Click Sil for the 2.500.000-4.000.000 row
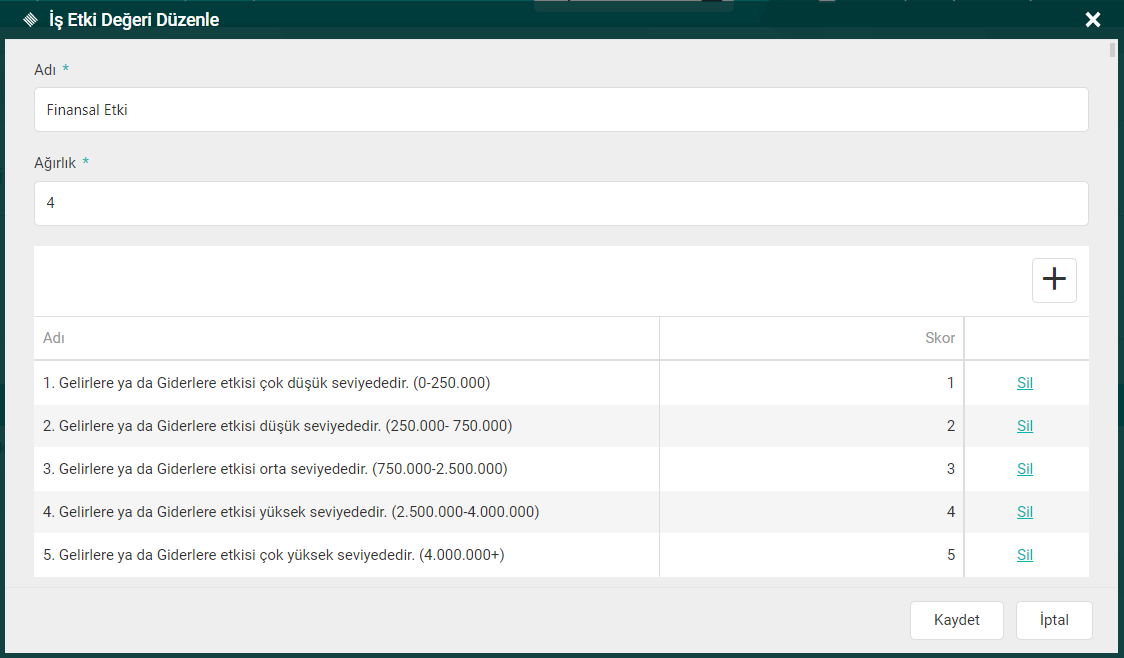The image size is (1124, 658). pyautogui.click(x=1025, y=512)
